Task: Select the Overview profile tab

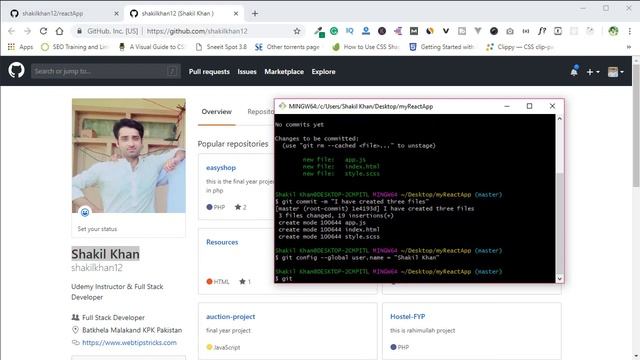Action: tap(216, 111)
